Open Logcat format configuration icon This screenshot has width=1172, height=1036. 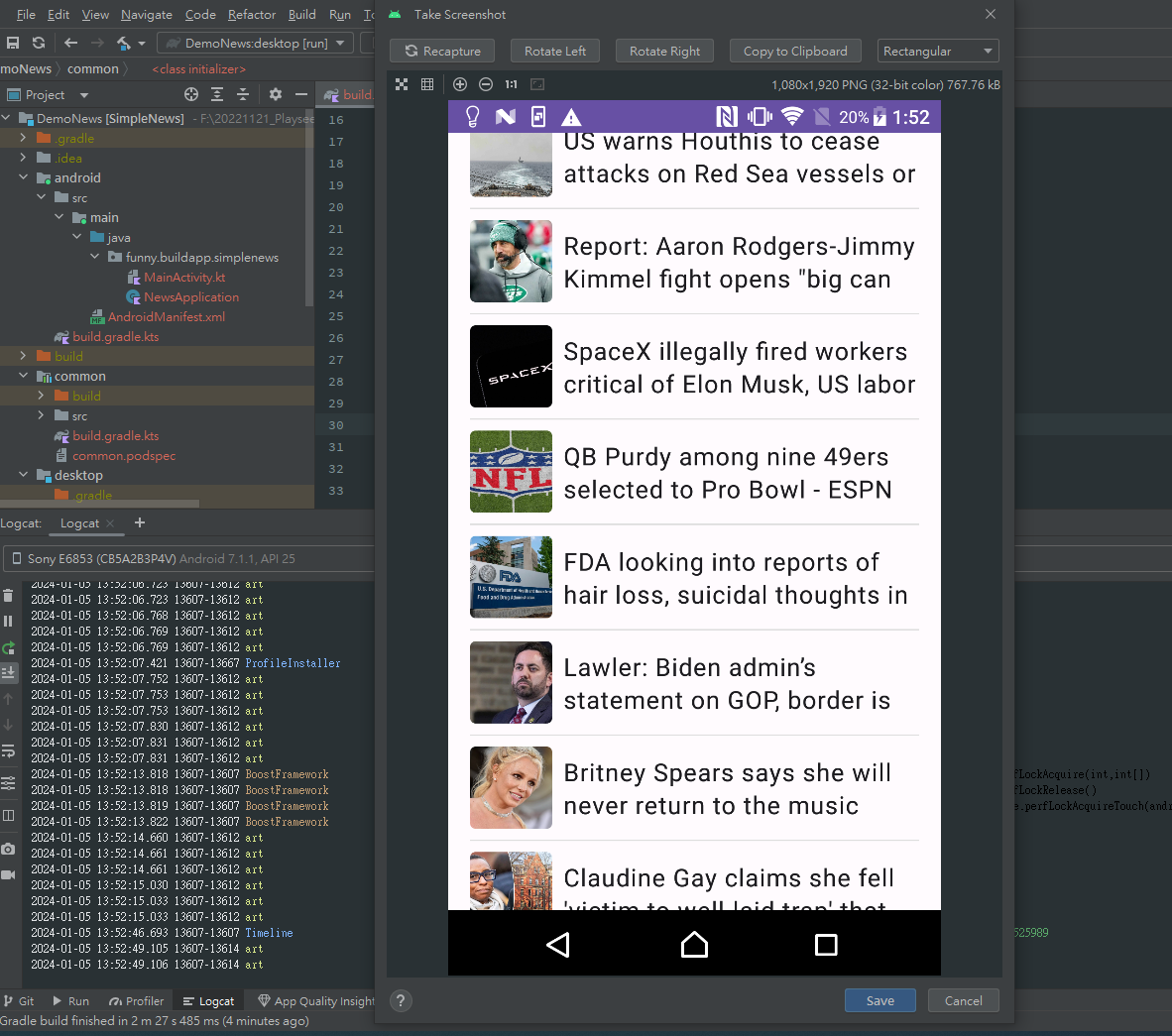click(8, 783)
